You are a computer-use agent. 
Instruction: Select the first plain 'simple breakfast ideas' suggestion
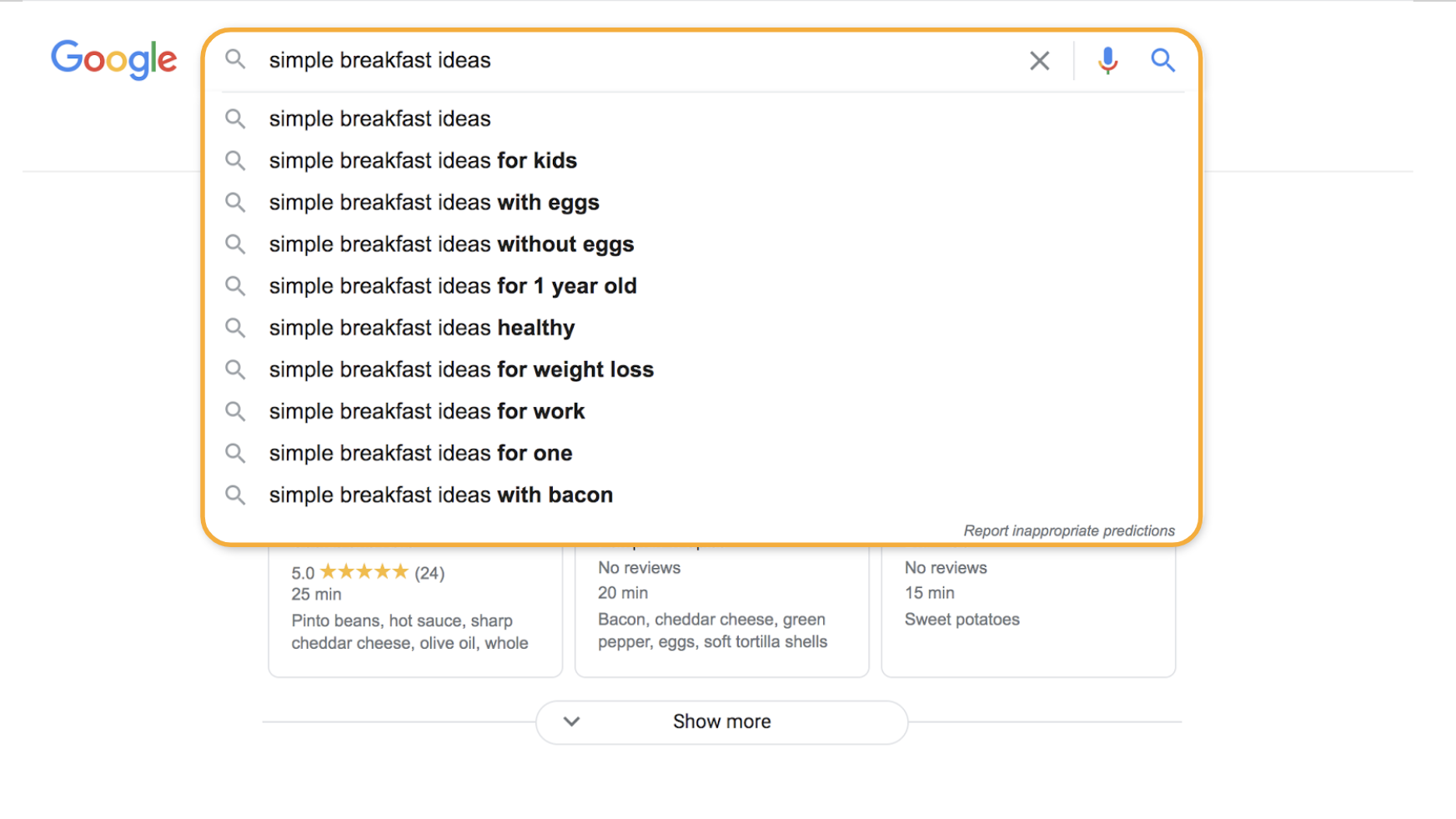click(x=379, y=118)
